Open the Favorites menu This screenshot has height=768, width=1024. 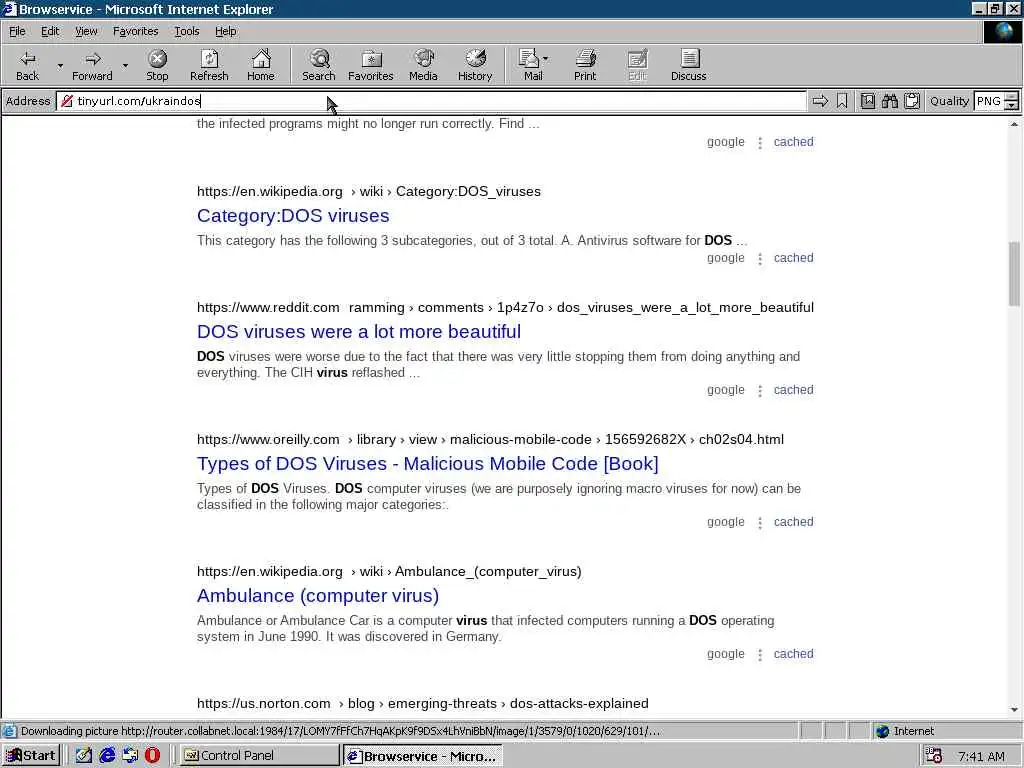tap(135, 31)
